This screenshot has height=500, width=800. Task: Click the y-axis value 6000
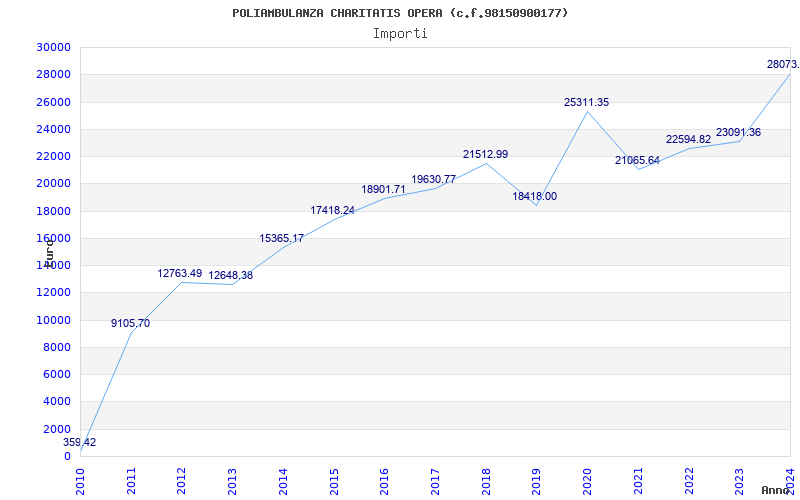point(57,374)
